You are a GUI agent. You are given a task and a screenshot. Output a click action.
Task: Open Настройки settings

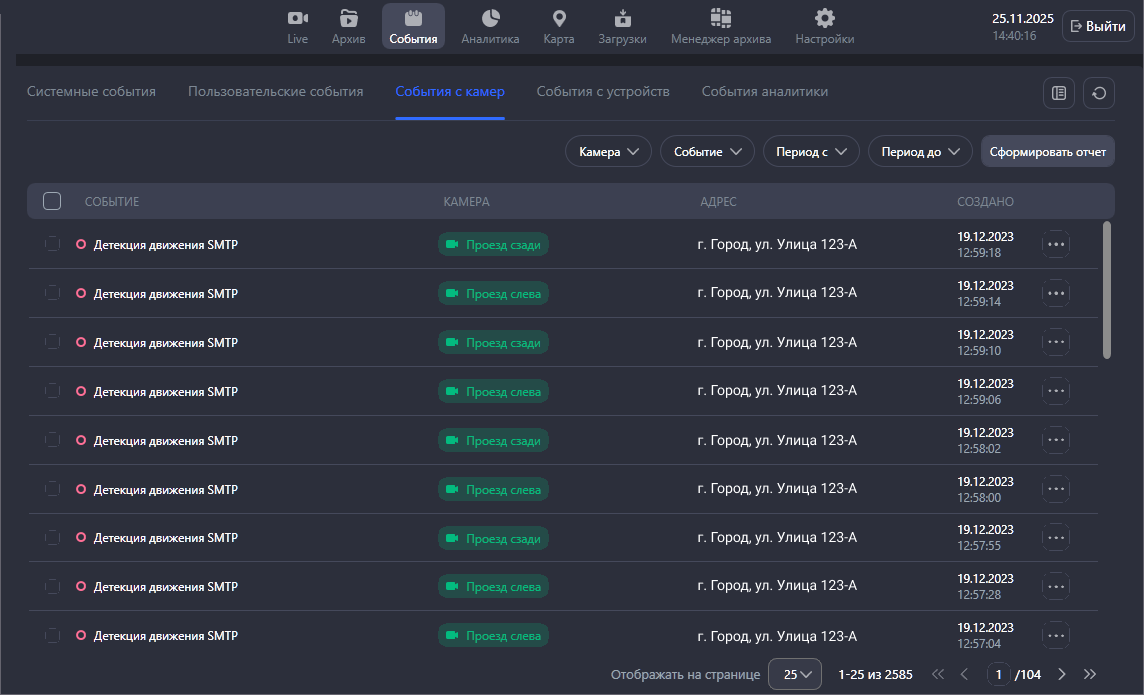824,26
